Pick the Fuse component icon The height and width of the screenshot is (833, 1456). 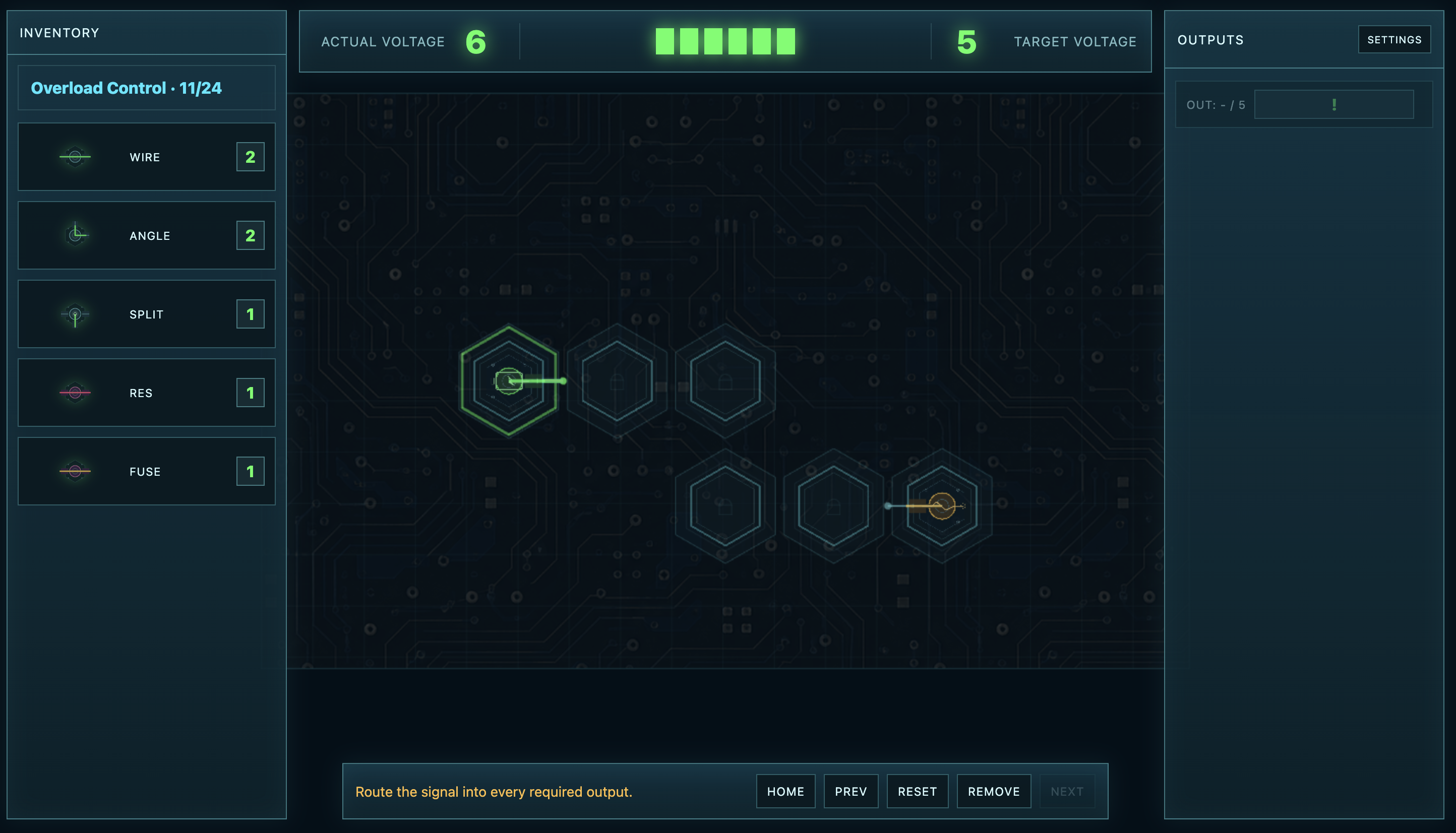pos(75,471)
